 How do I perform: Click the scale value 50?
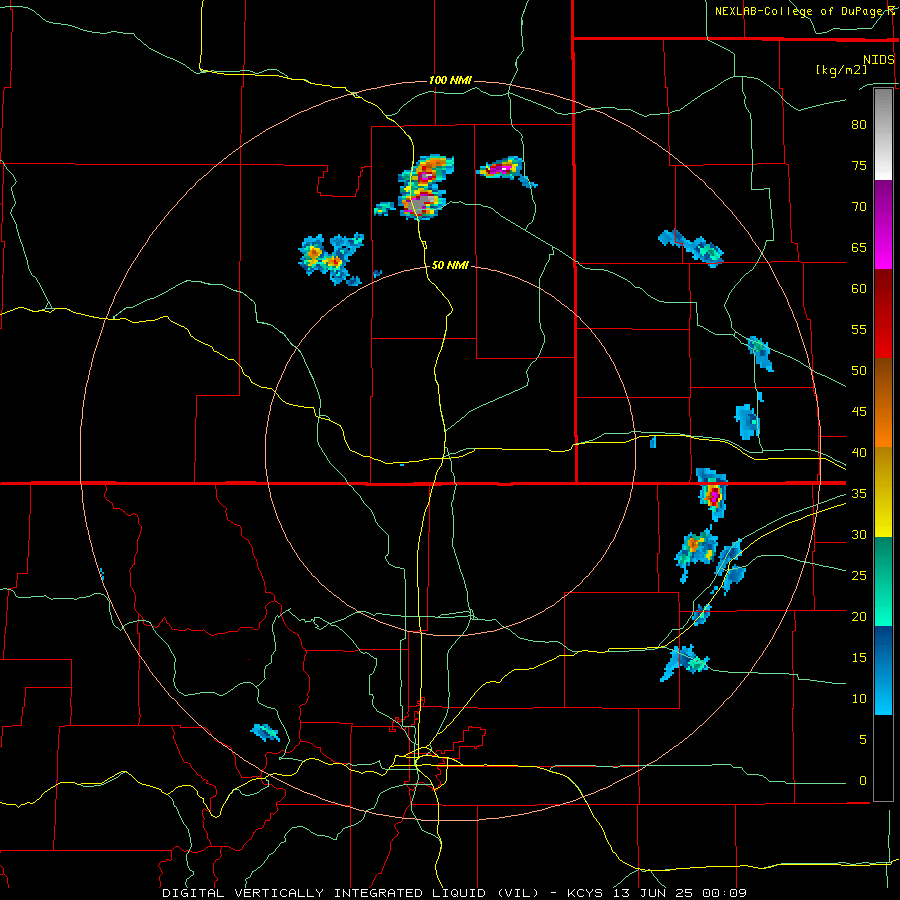pyautogui.click(x=859, y=370)
